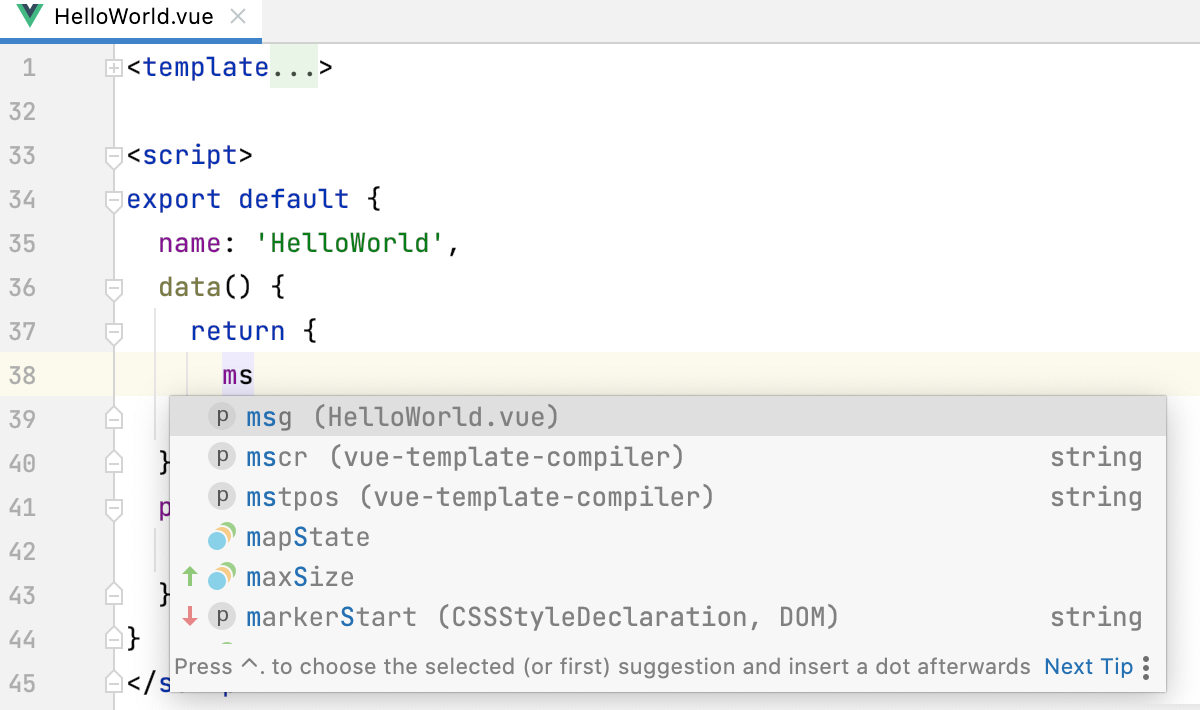The width and height of the screenshot is (1200, 710).
Task: Click line number 38 in the gutter
Action: click(23, 375)
